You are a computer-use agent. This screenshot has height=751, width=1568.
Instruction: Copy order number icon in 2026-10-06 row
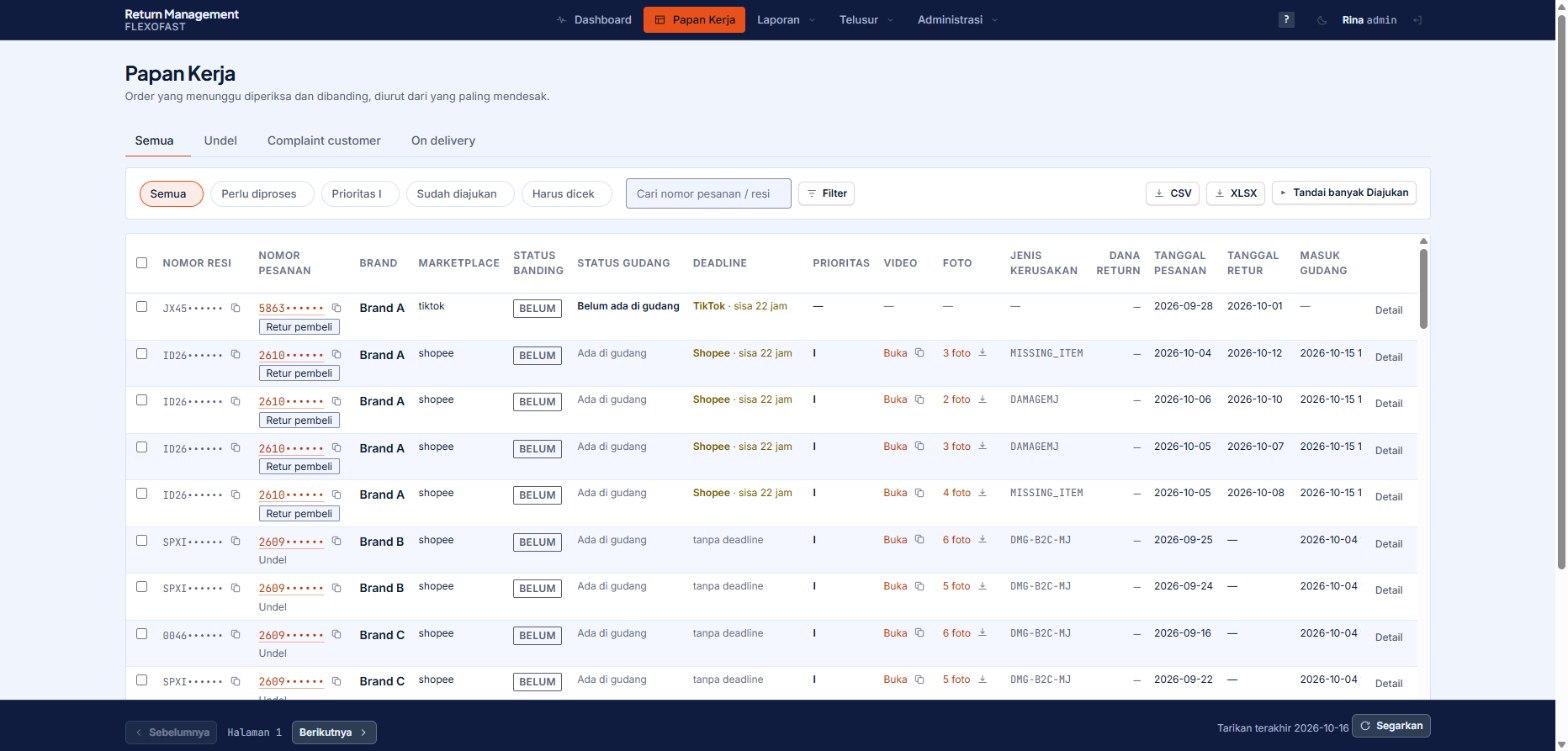(336, 401)
